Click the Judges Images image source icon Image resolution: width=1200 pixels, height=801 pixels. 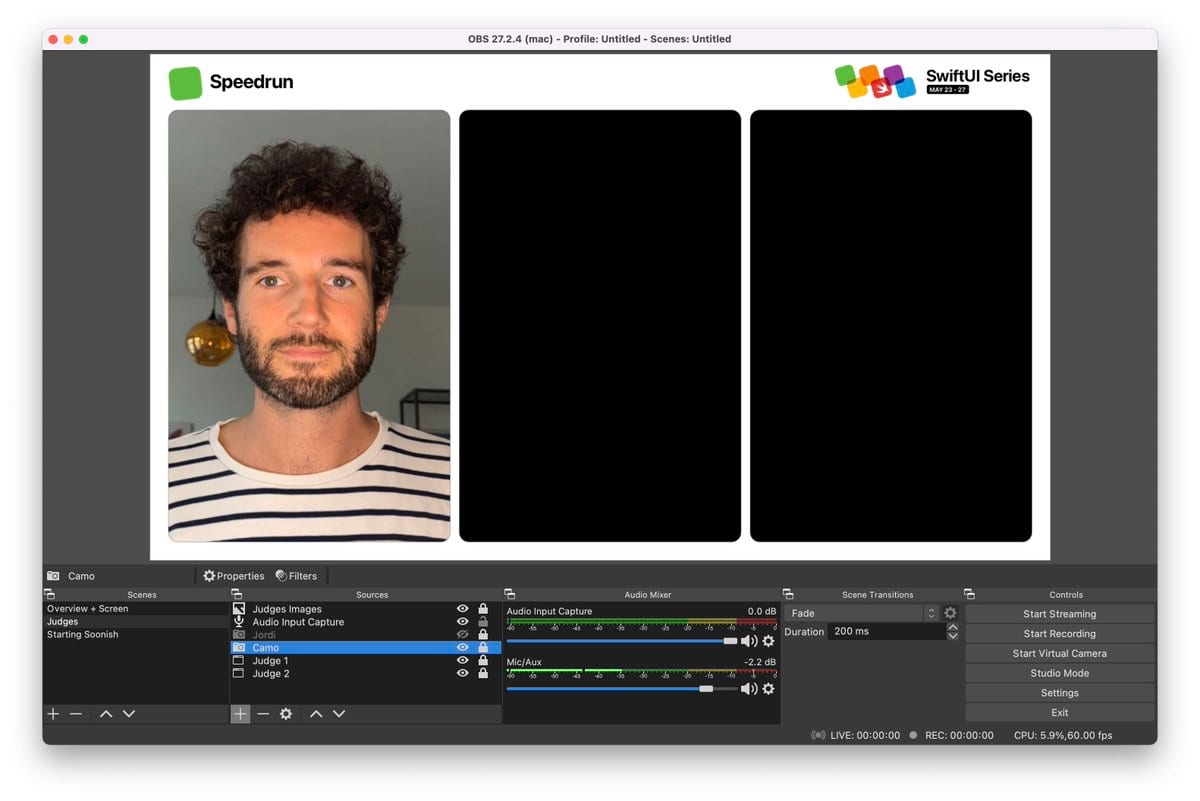pyautogui.click(x=239, y=609)
